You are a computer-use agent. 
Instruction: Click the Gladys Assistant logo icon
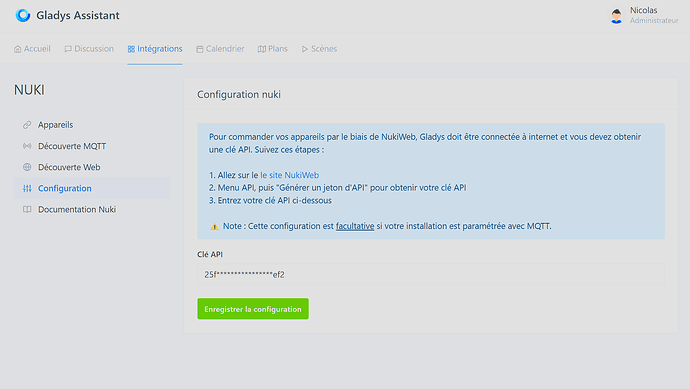pyautogui.click(x=23, y=15)
